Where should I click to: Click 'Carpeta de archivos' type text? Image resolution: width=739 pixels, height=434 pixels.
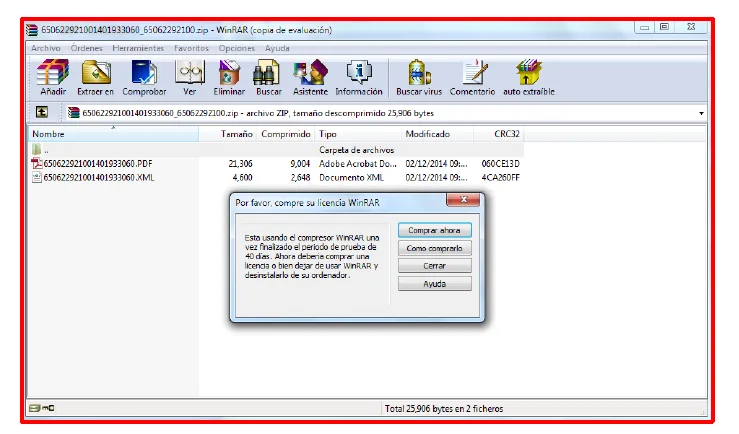[356, 150]
